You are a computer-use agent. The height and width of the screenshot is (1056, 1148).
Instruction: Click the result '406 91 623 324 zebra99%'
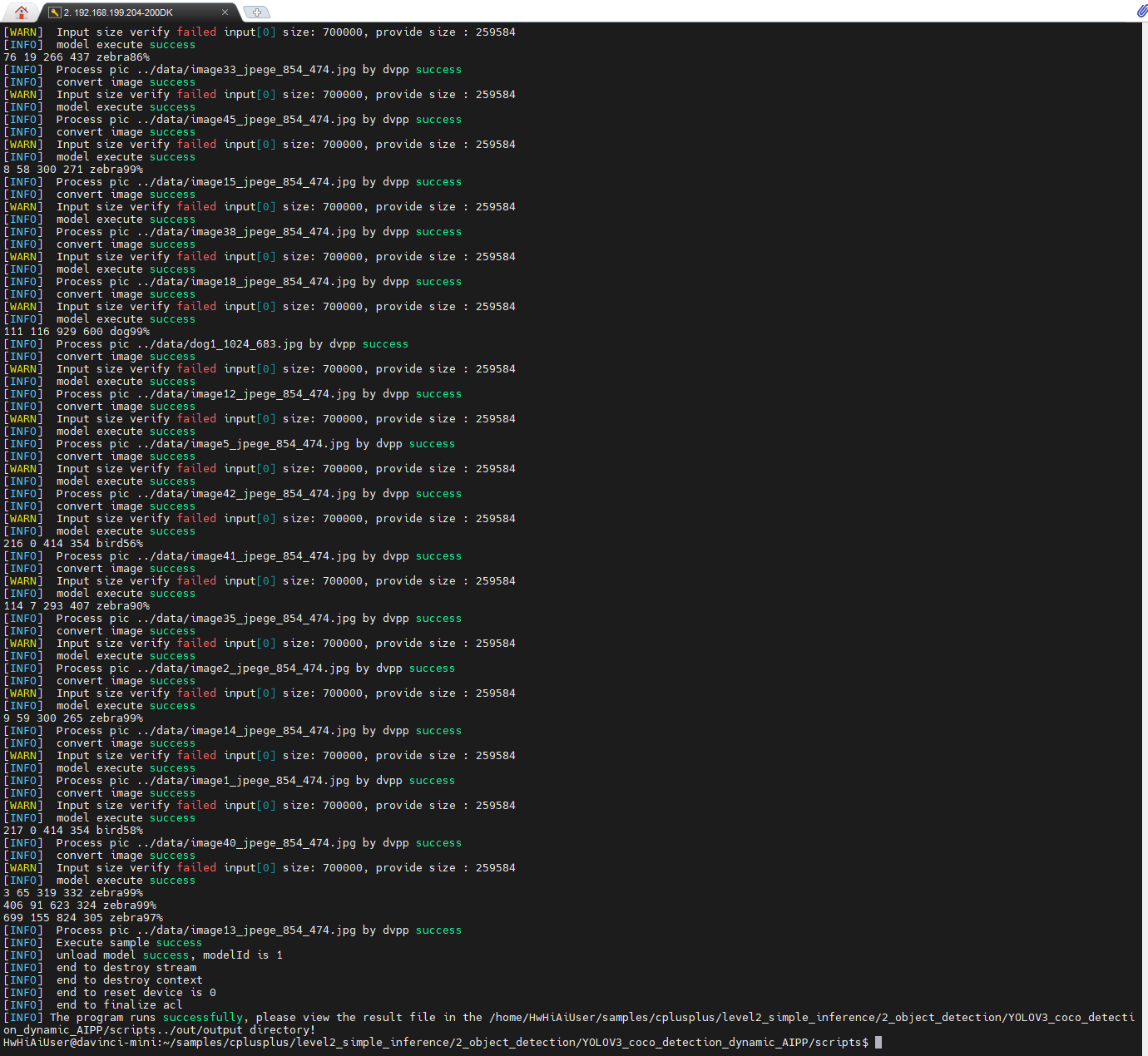pyautogui.click(x=80, y=905)
